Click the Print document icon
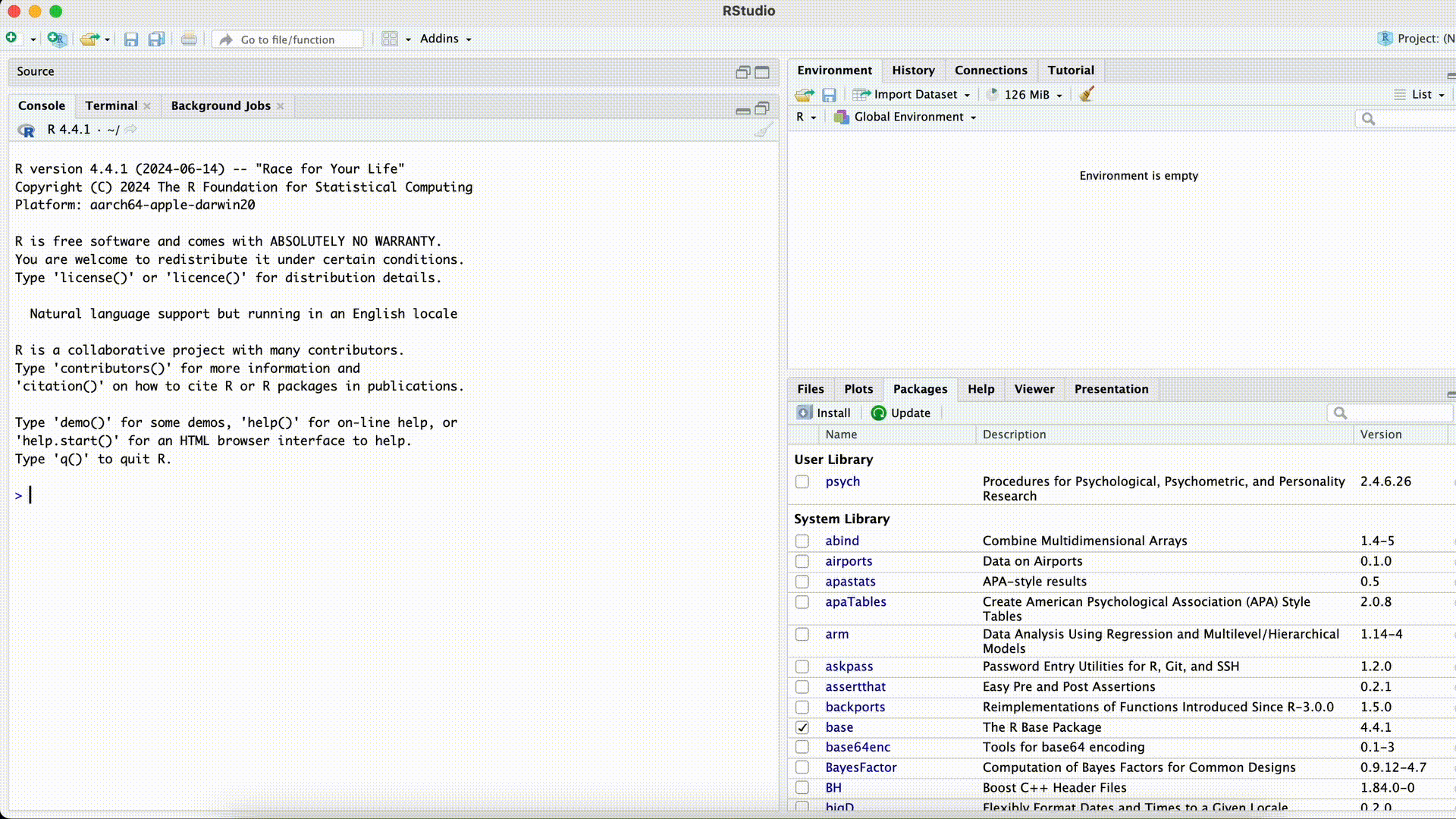The image size is (1456, 819). [189, 39]
